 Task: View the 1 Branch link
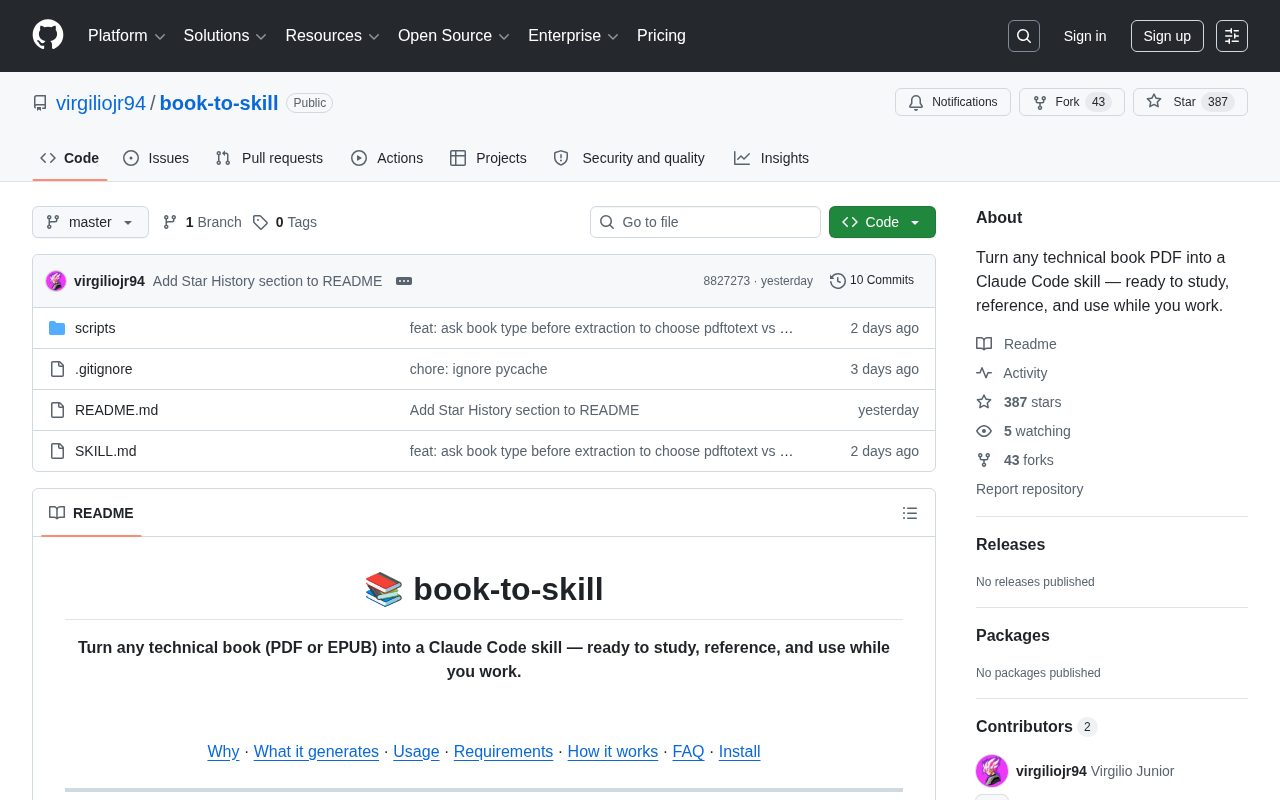coord(202,222)
